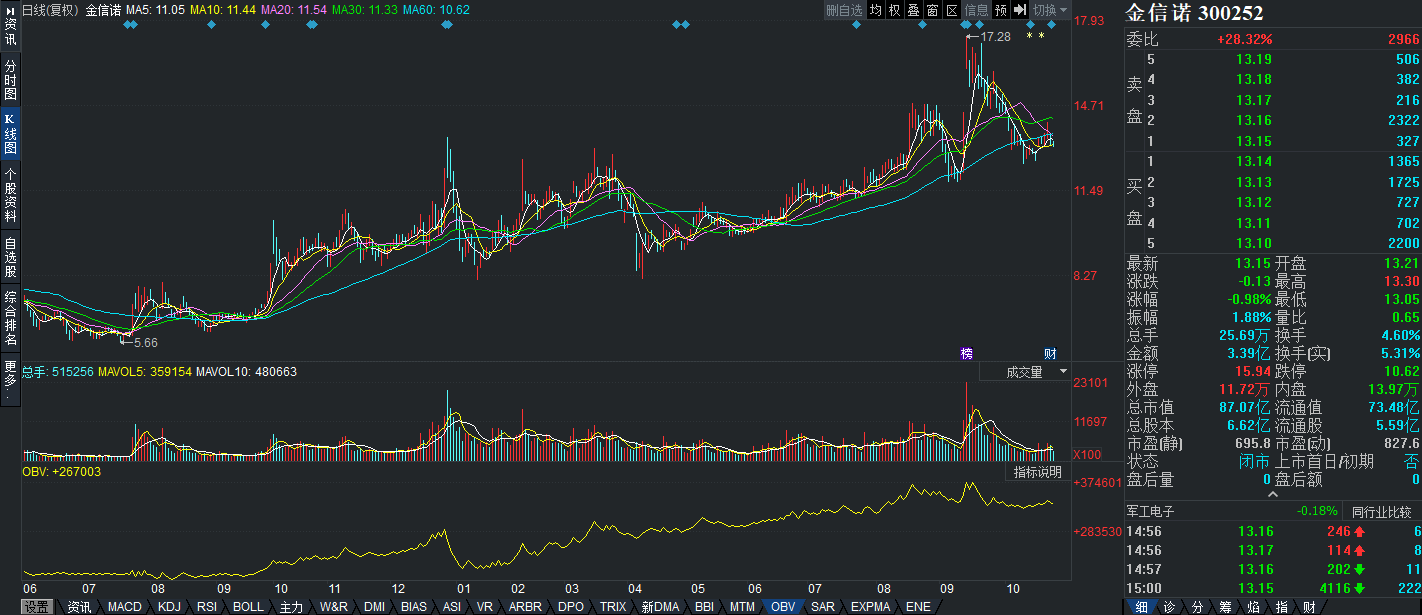Click the 叠 overlay toolbar icon

(x=914, y=10)
